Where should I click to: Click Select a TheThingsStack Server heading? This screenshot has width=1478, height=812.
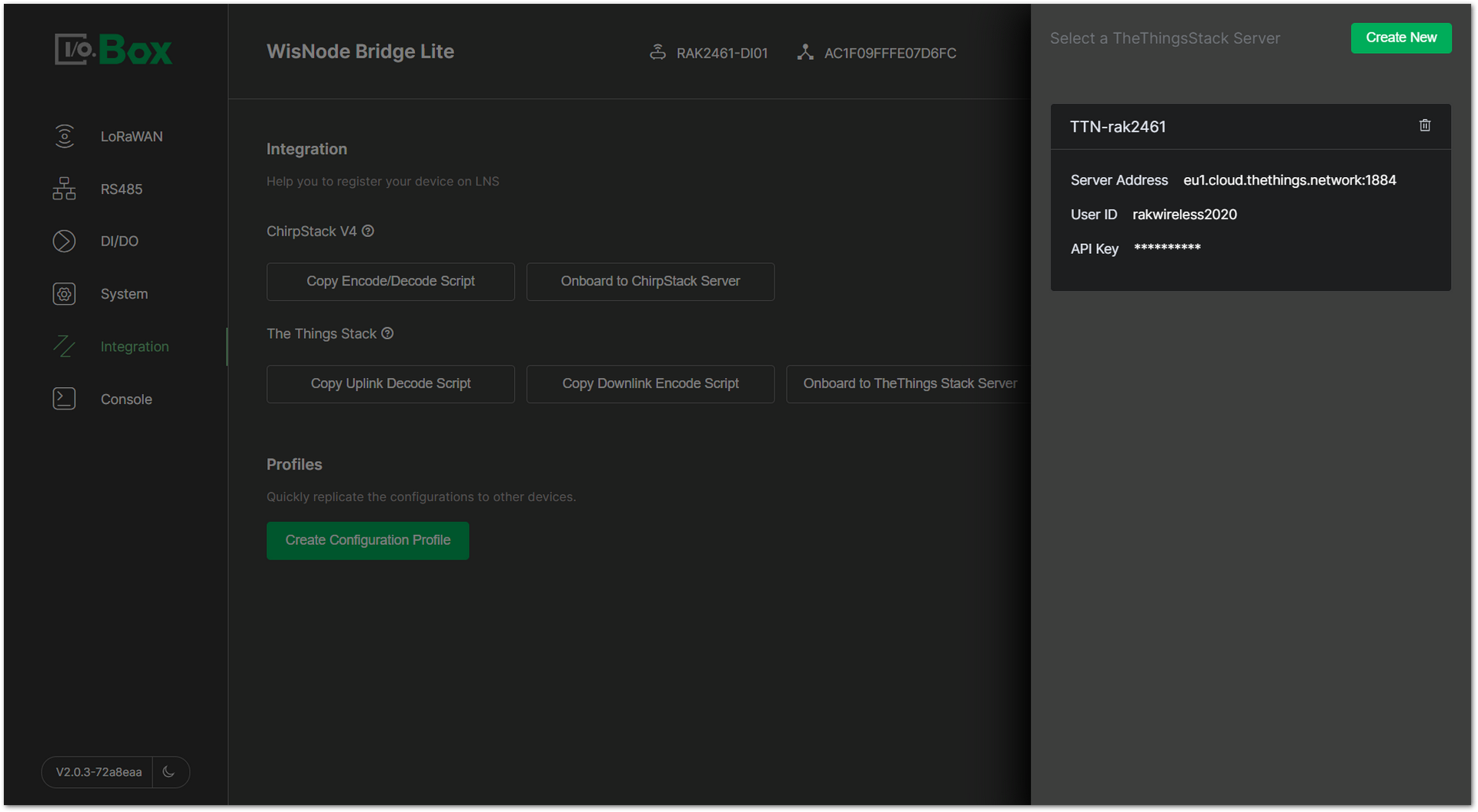click(1165, 38)
